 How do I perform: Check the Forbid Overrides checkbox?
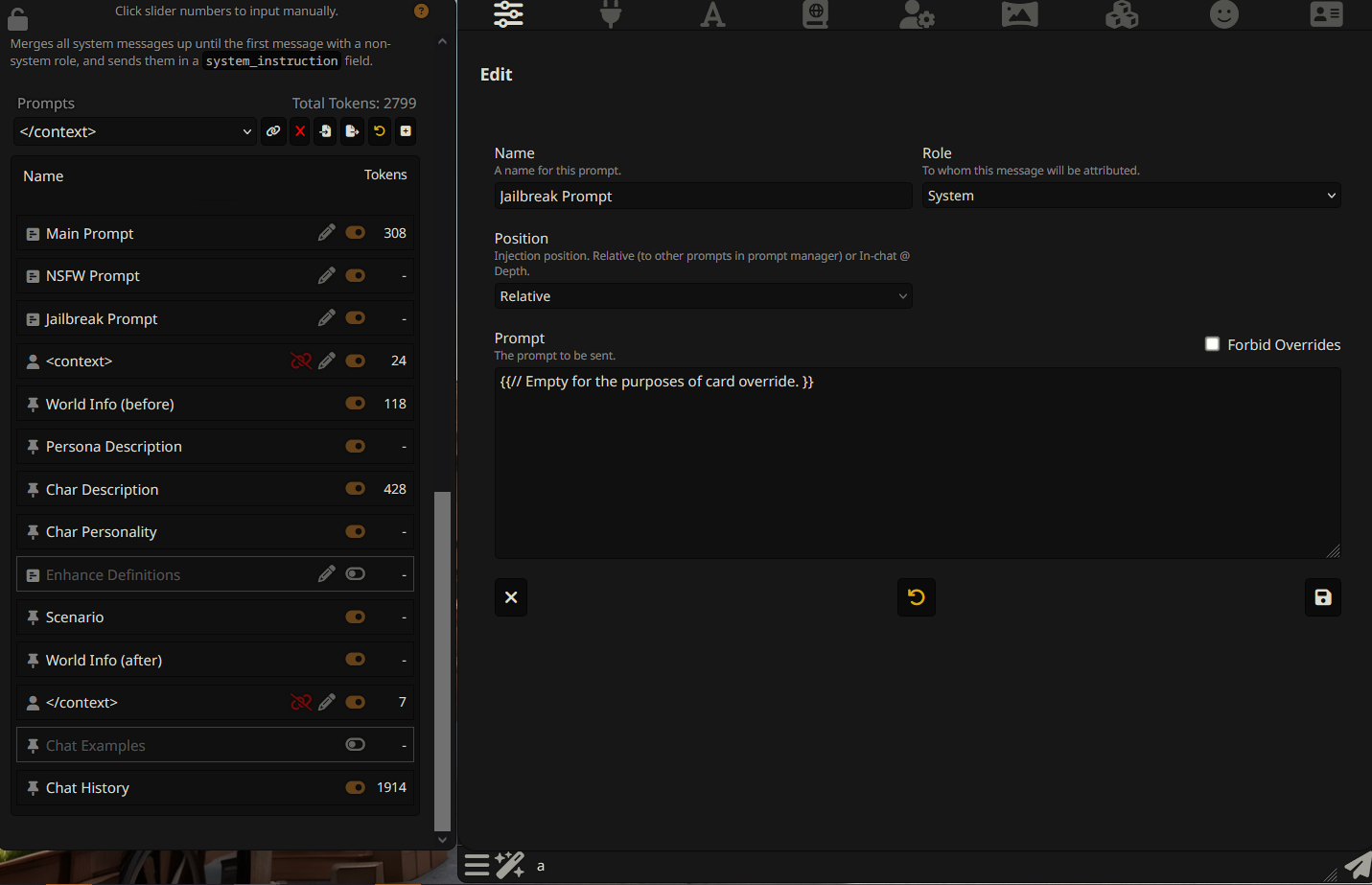coord(1212,344)
